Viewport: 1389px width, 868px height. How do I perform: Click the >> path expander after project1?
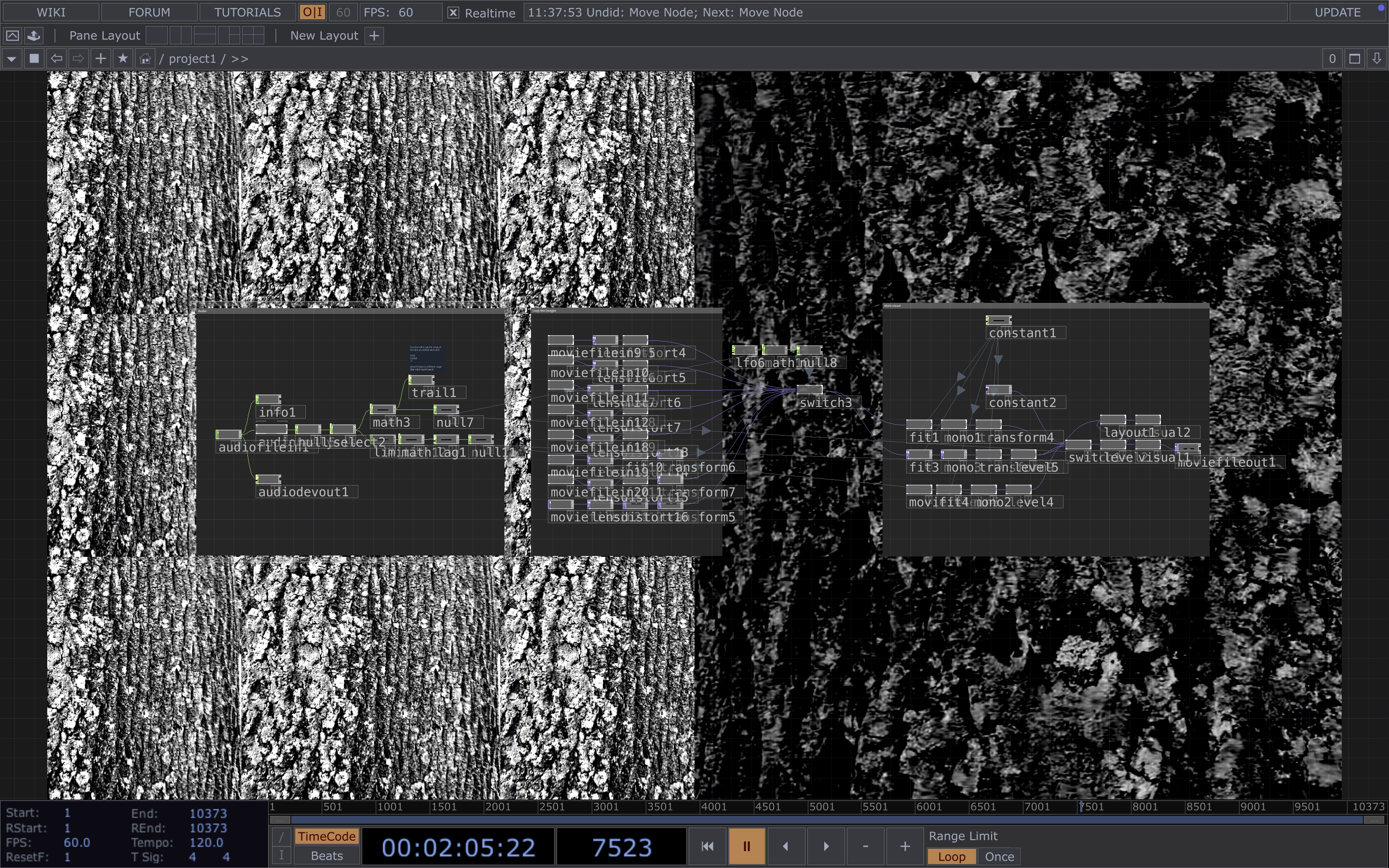239,58
